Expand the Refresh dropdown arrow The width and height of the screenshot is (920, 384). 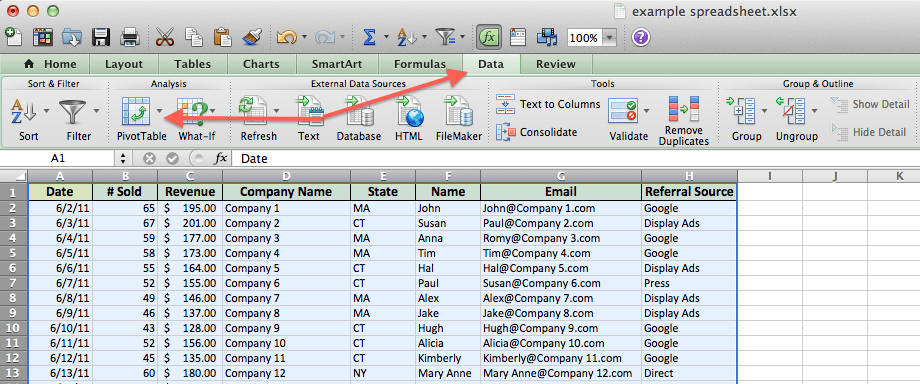276,110
